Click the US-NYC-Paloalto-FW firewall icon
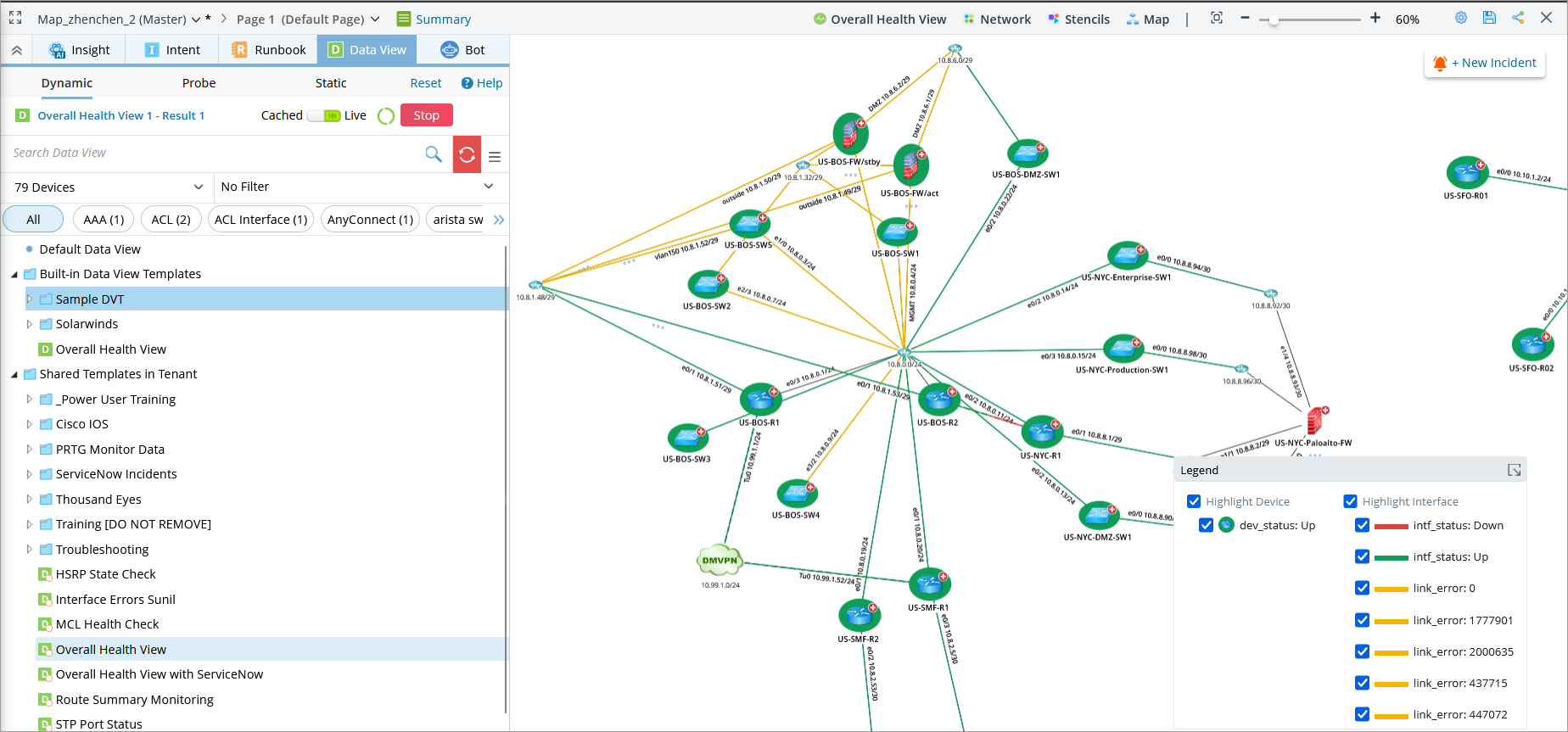 click(1315, 420)
